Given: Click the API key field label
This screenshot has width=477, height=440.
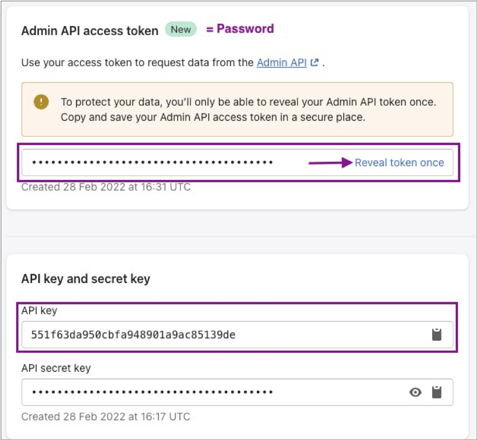Looking at the screenshot, I should click(39, 311).
